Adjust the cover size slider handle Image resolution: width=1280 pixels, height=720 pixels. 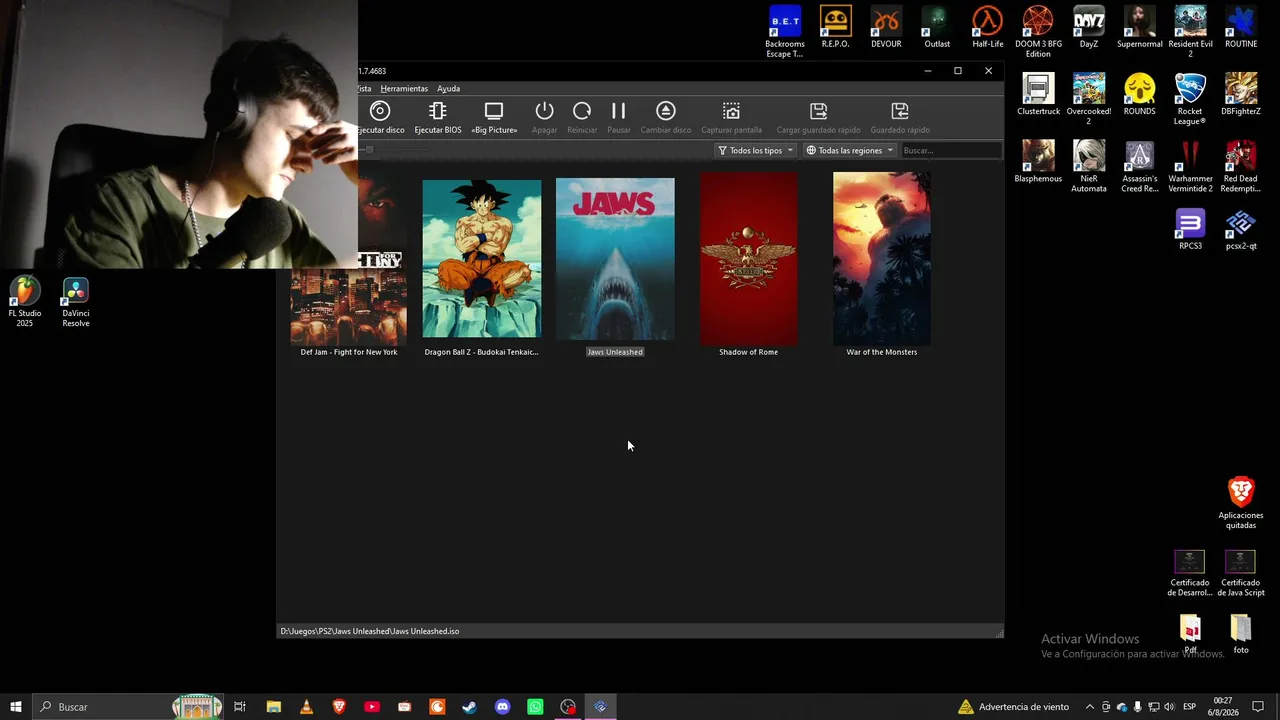point(369,150)
